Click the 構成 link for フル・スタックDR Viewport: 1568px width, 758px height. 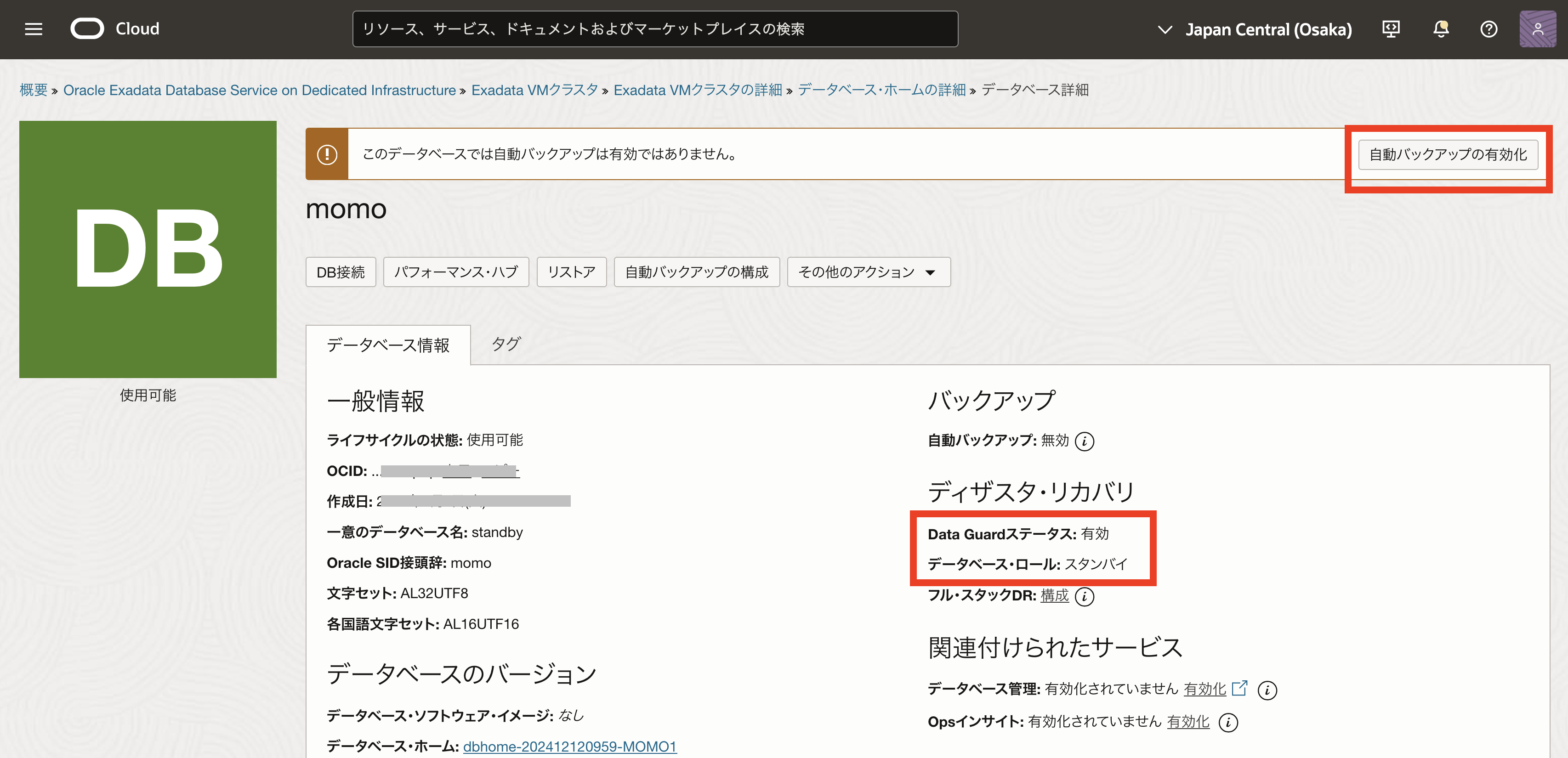(1054, 595)
